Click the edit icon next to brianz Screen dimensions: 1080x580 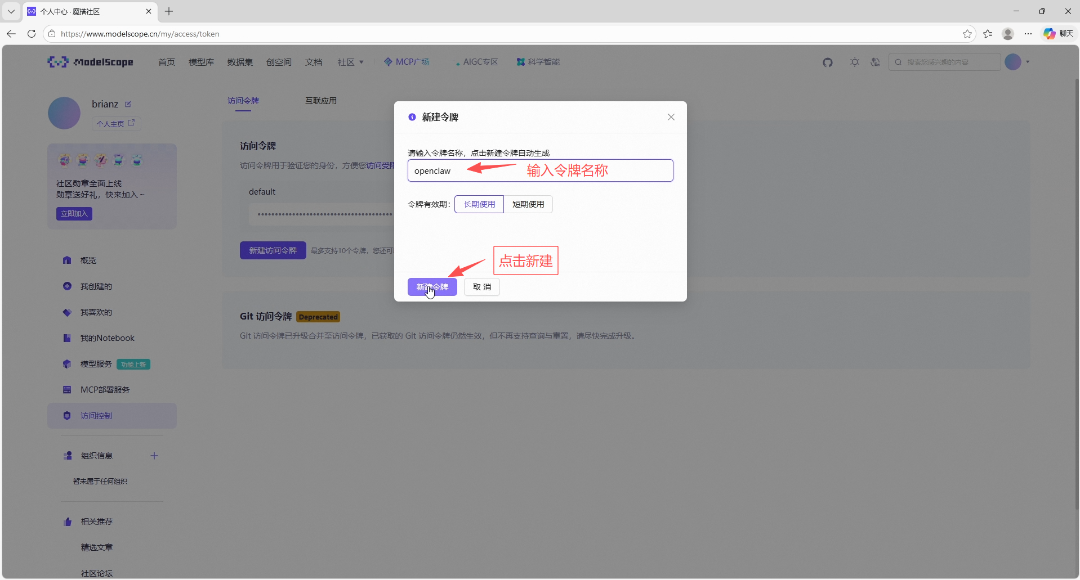point(128,104)
